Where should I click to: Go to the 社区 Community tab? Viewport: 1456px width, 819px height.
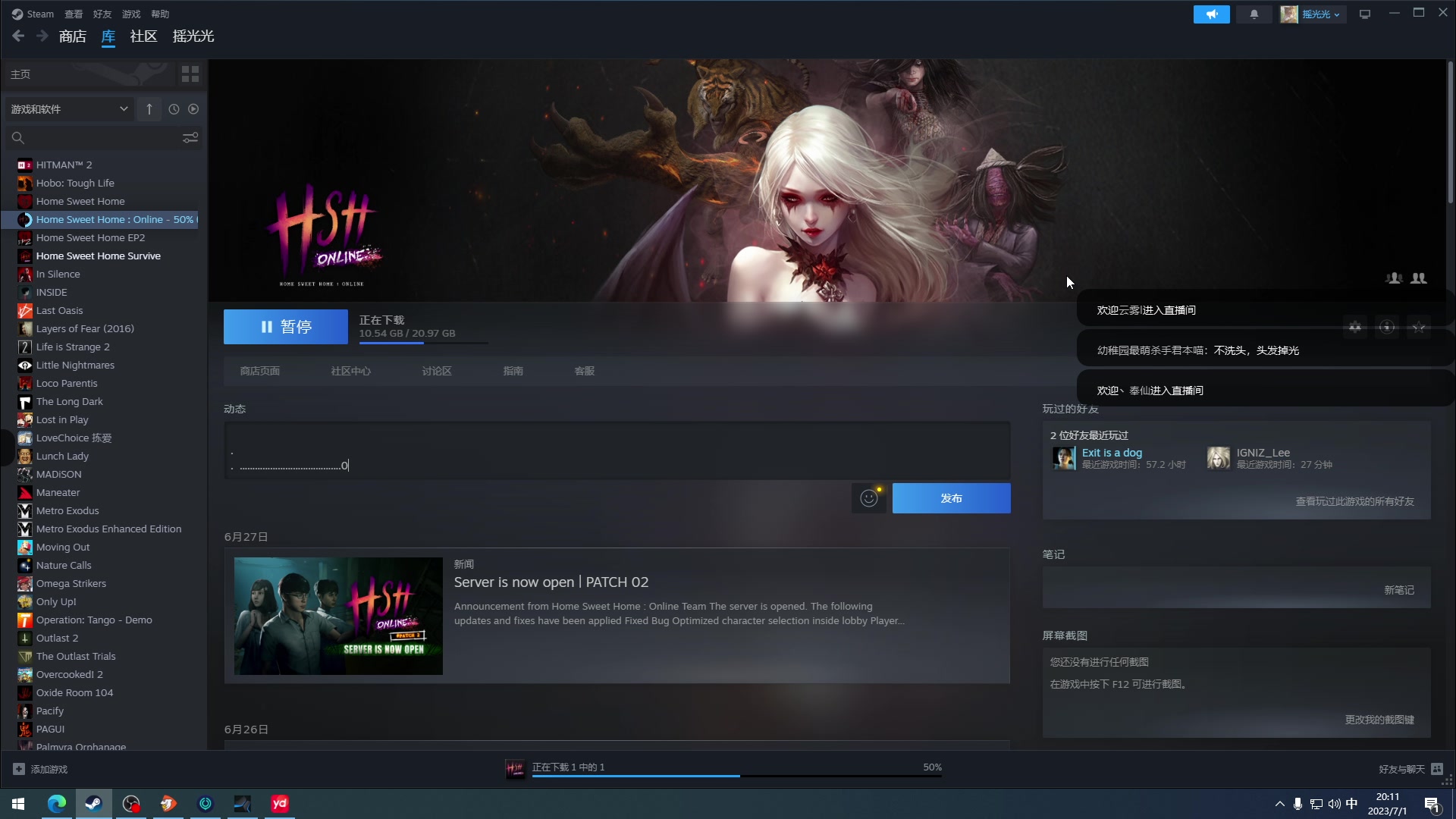[x=143, y=36]
